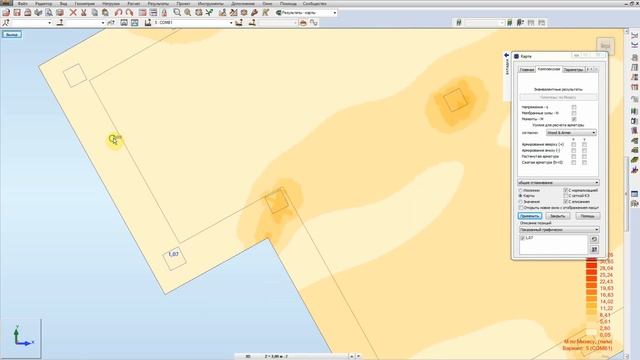Click the second magnifier zoom icon
This screenshot has height=360, width=640.
tap(188, 13)
